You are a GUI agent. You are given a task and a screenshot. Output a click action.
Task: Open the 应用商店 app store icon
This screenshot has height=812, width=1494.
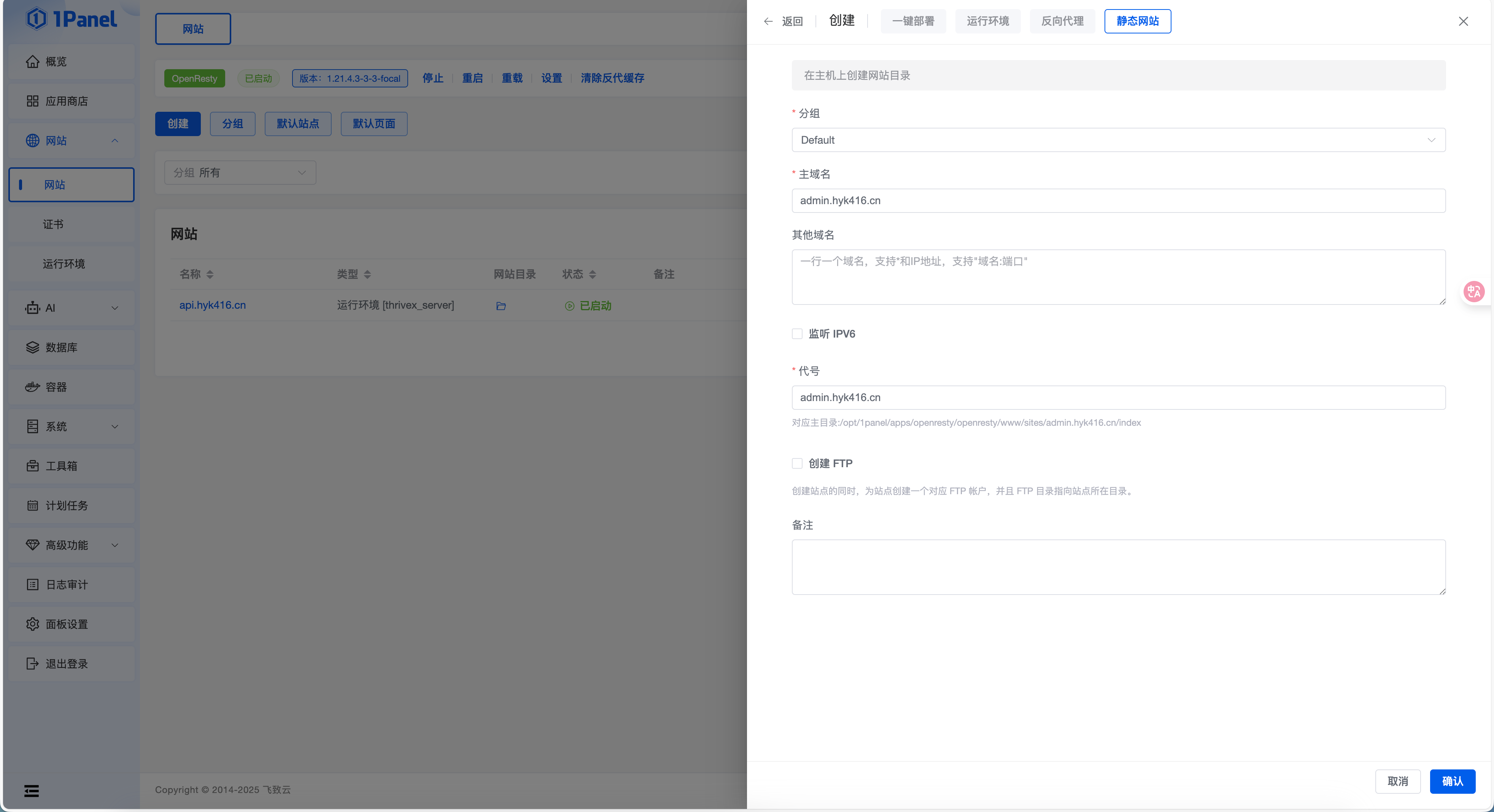coord(32,101)
